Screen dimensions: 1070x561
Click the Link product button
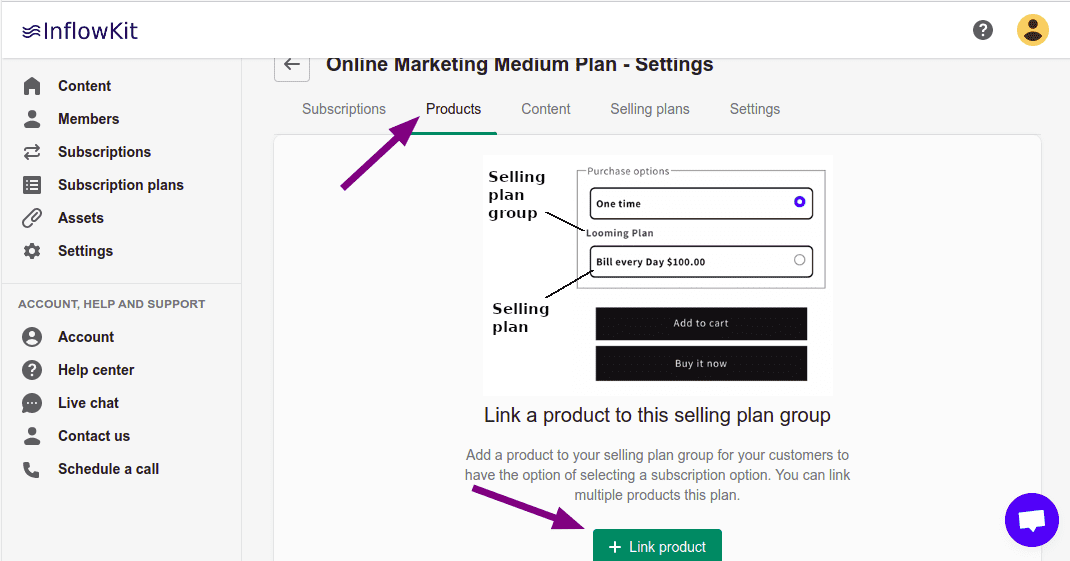coord(657,546)
